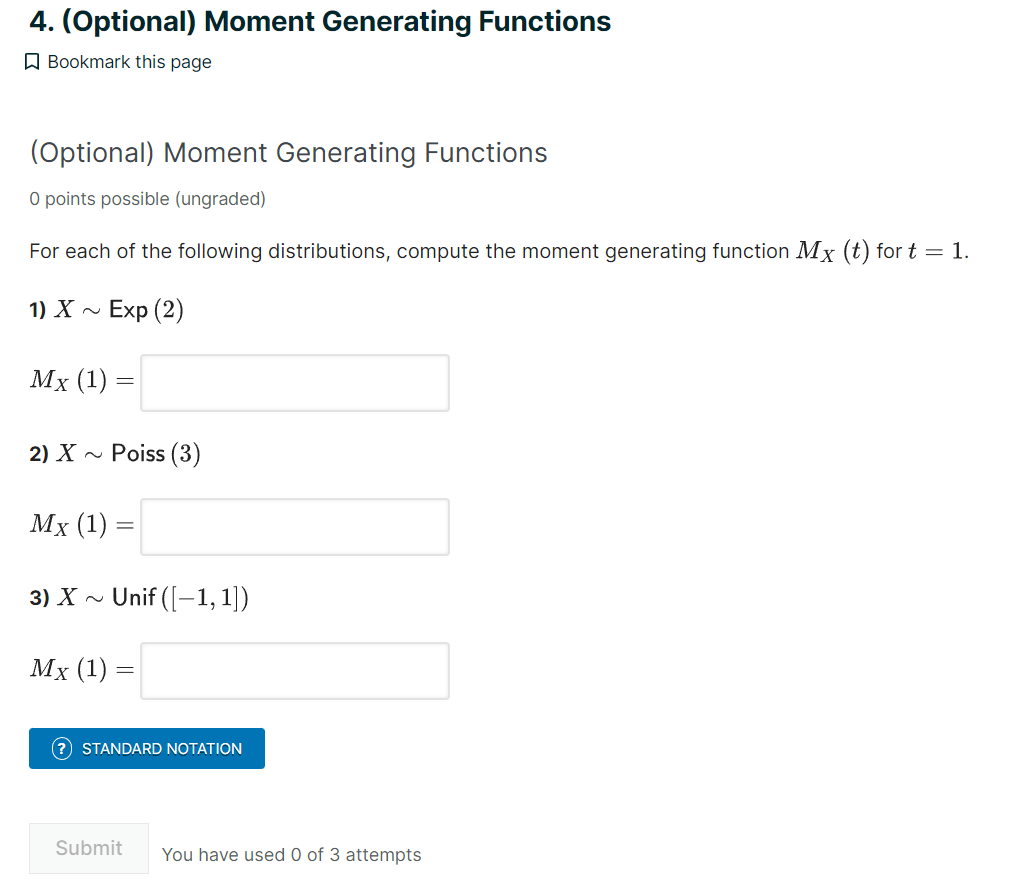The height and width of the screenshot is (888, 1027).
Task: Focus the answer box for Poiss(3)
Action: point(295,527)
